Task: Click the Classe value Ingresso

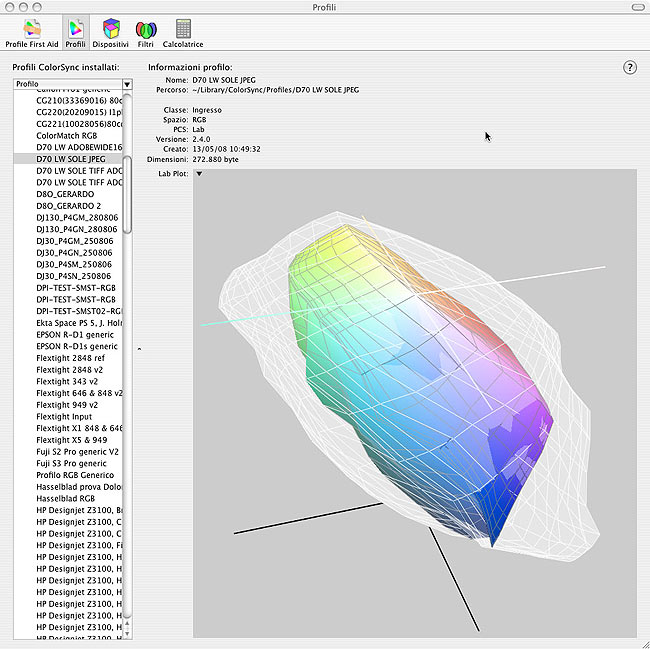Action: (207, 110)
